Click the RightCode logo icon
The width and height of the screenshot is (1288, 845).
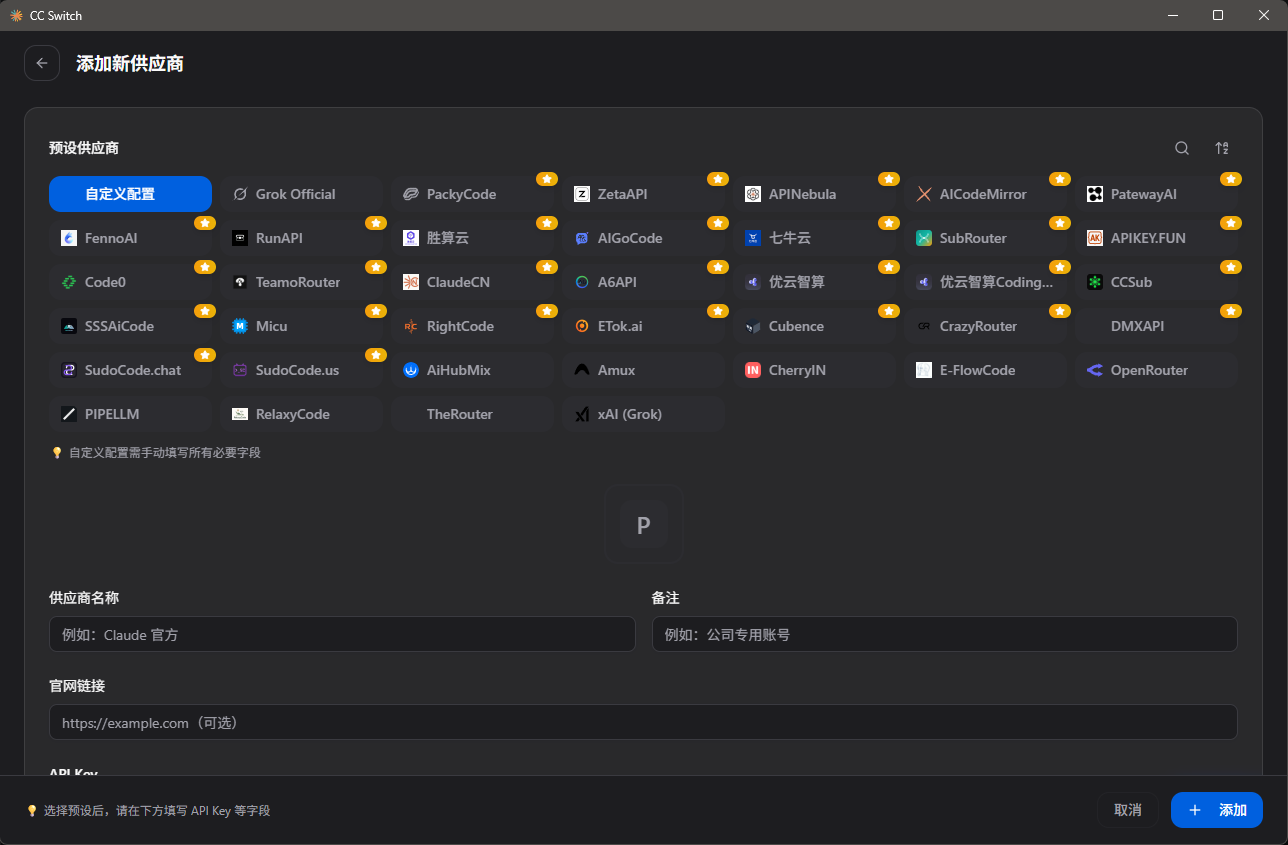(x=411, y=326)
